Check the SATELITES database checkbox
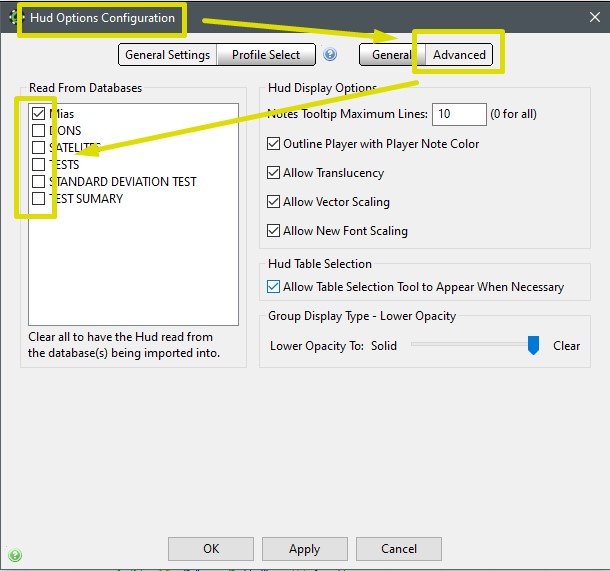The height and width of the screenshot is (571, 610). (x=38, y=148)
